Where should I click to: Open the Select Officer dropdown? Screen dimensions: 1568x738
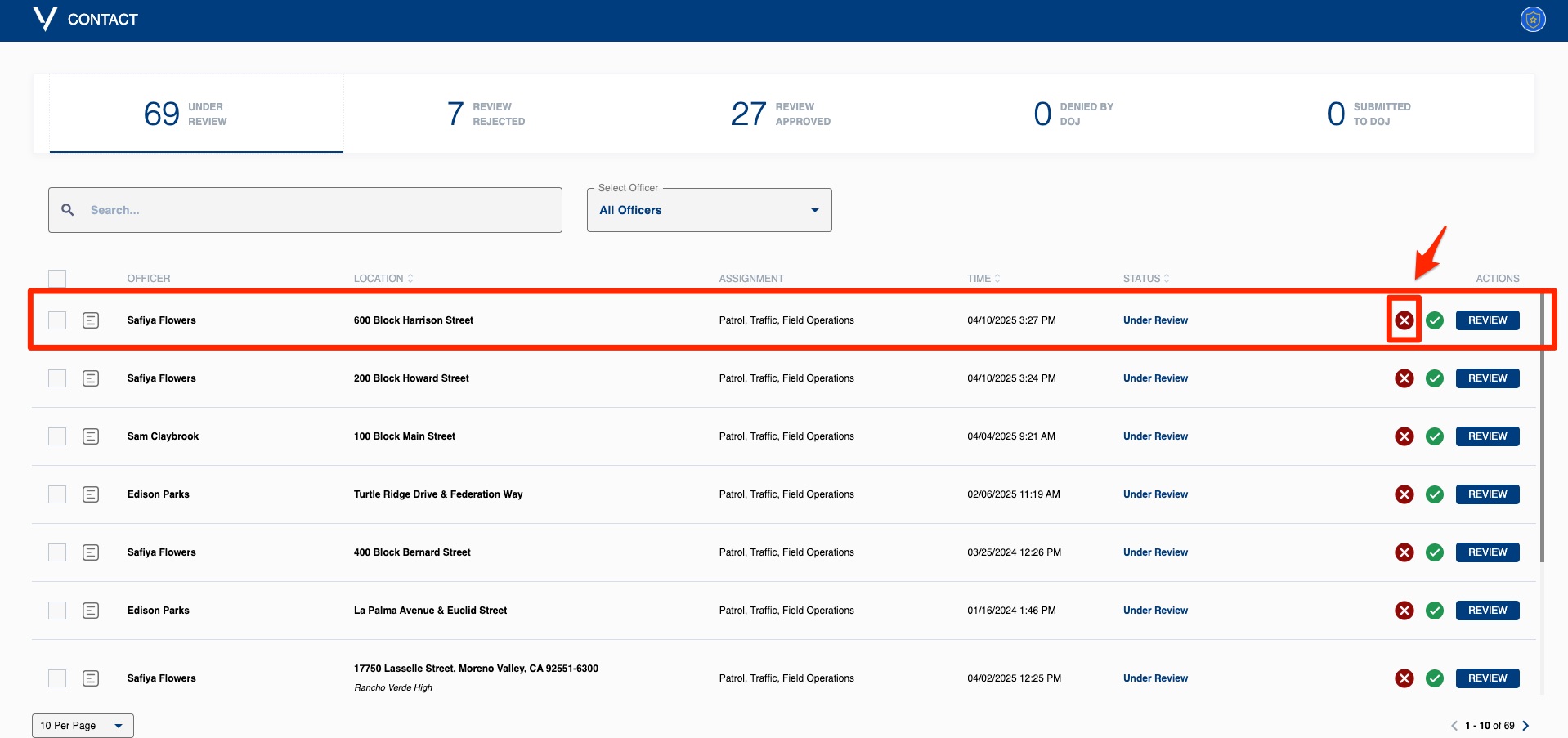[709, 210]
